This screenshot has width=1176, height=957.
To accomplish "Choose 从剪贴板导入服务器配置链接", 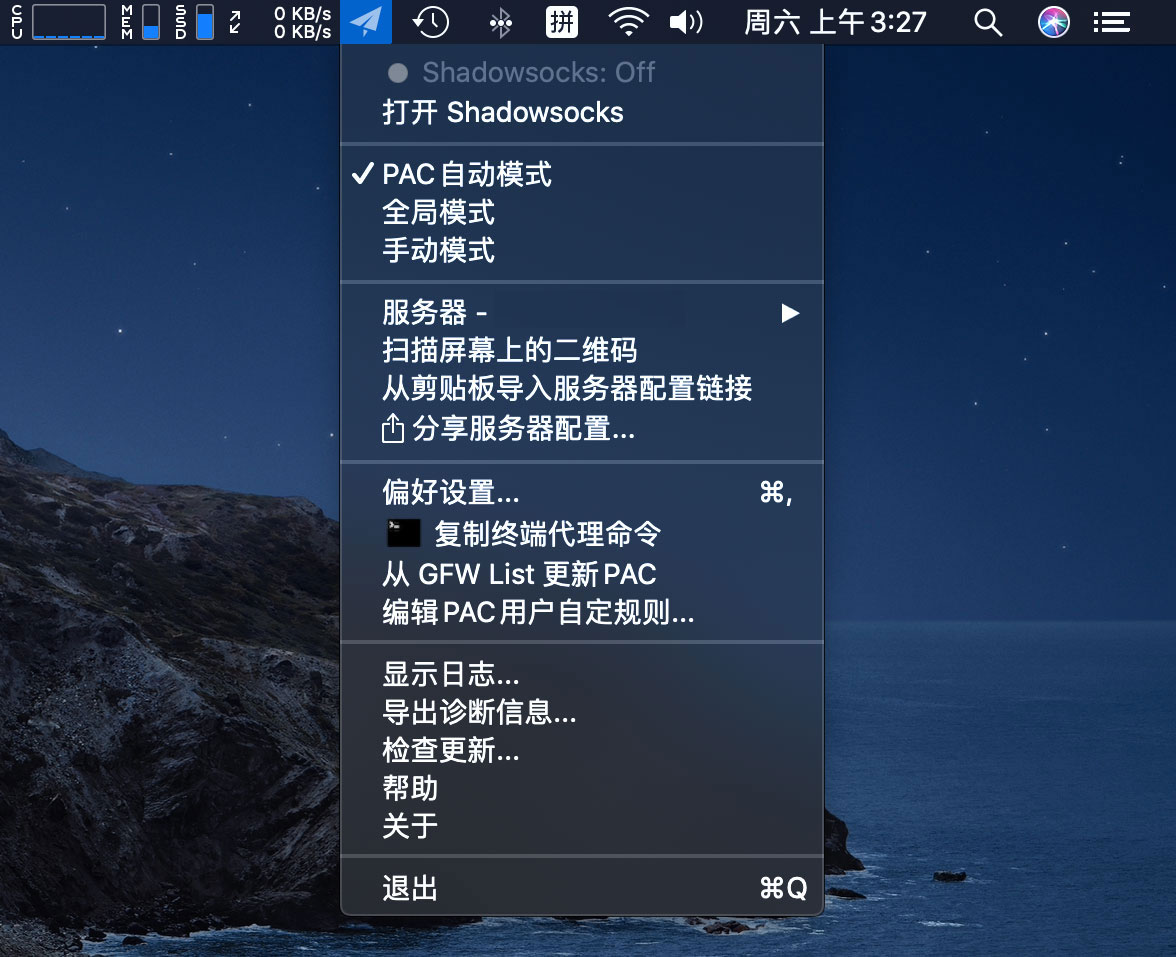I will pyautogui.click(x=581, y=388).
